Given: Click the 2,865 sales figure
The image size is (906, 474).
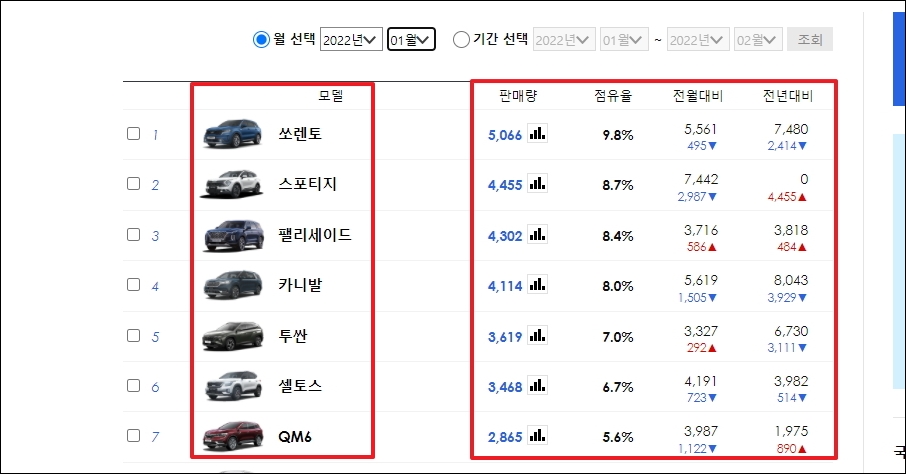Looking at the screenshot, I should coord(505,437).
